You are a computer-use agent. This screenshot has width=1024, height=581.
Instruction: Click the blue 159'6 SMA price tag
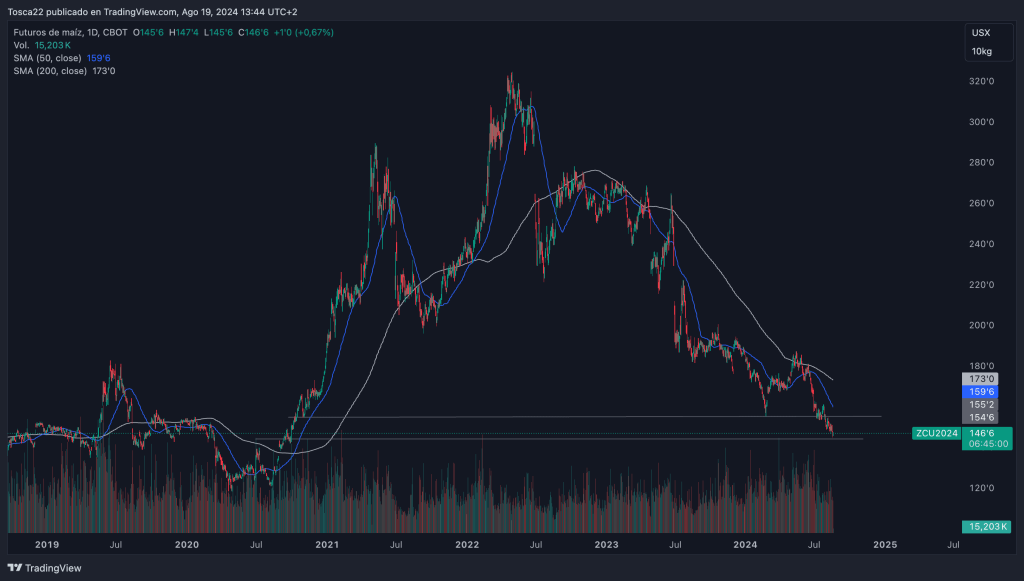pyautogui.click(x=980, y=392)
